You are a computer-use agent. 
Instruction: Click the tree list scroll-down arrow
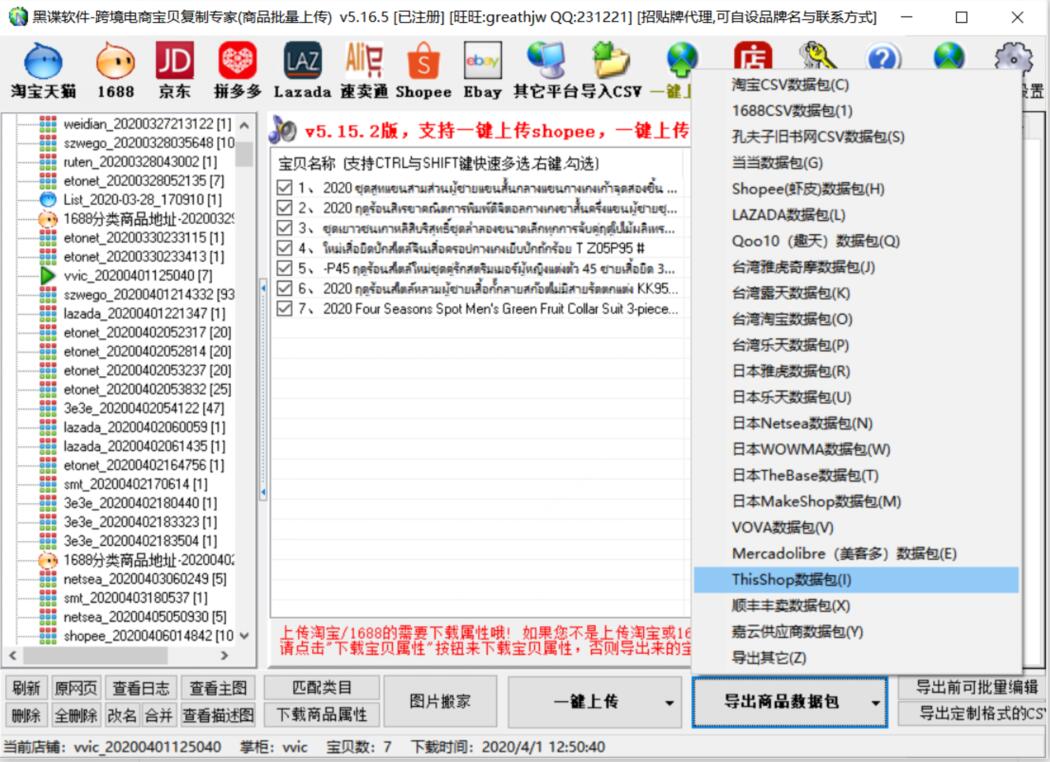click(x=244, y=635)
